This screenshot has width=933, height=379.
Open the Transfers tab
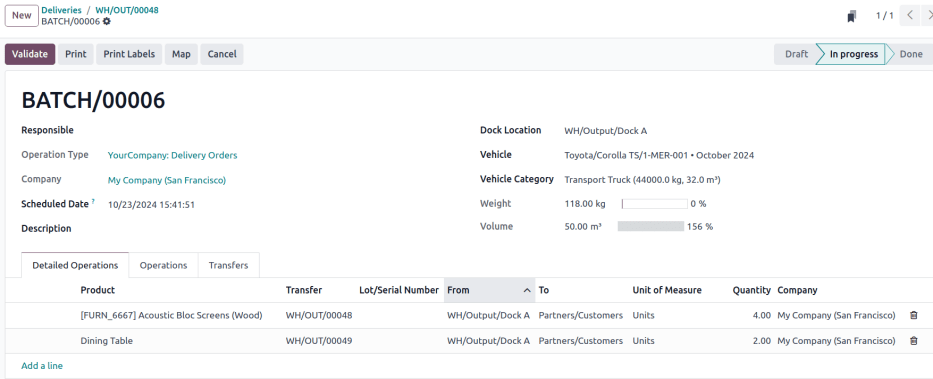228,265
